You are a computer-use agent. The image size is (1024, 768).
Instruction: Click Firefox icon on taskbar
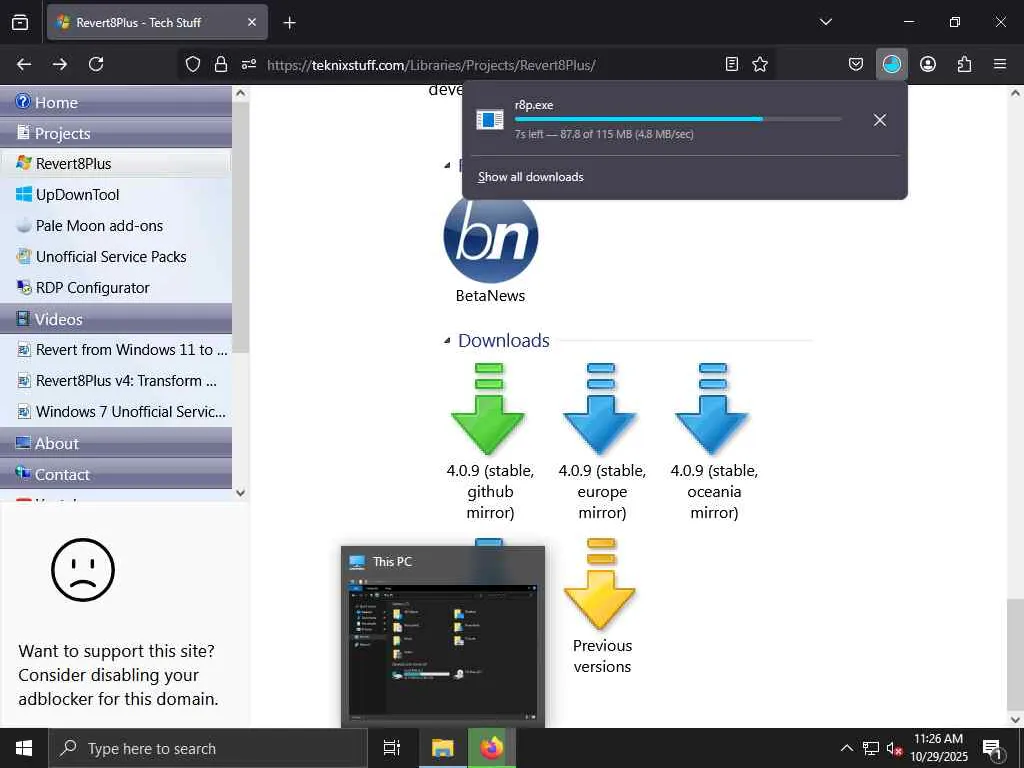tap(492, 748)
